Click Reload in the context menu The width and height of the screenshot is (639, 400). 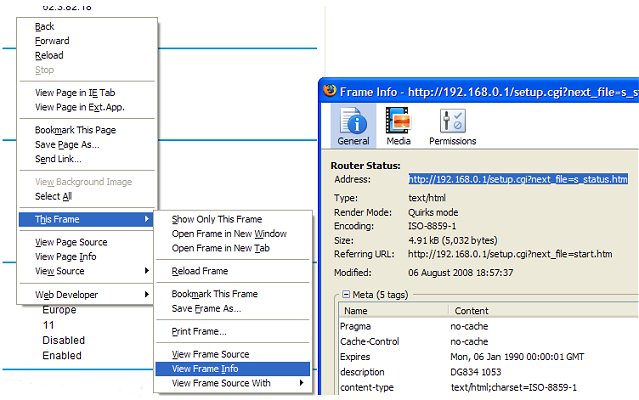click(49, 56)
